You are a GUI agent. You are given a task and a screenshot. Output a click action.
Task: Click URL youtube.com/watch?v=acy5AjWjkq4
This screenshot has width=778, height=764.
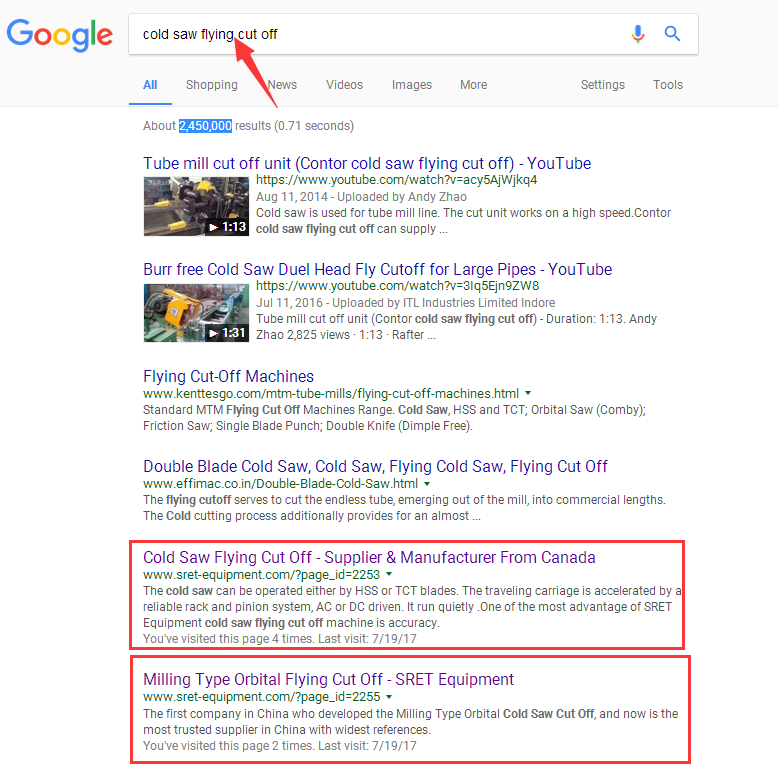tap(396, 180)
